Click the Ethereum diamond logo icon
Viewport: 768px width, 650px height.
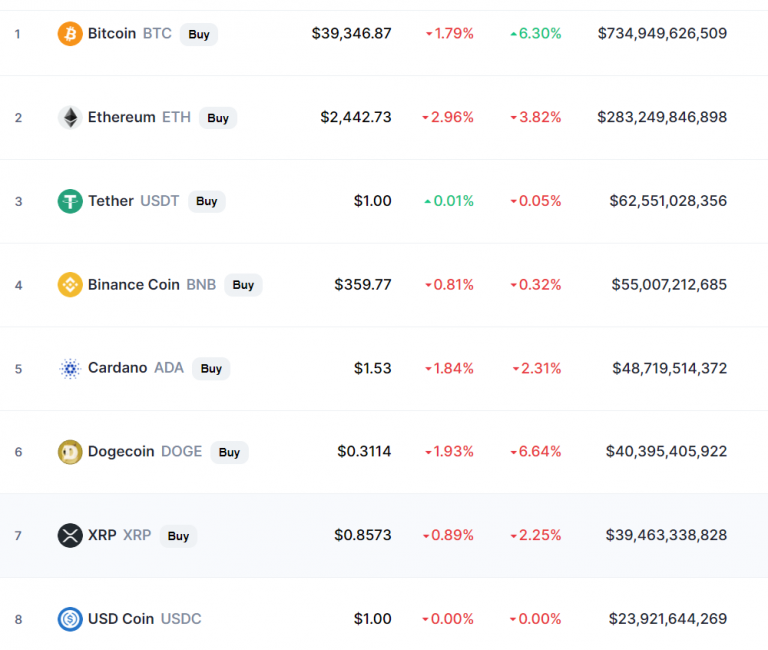[x=70, y=118]
